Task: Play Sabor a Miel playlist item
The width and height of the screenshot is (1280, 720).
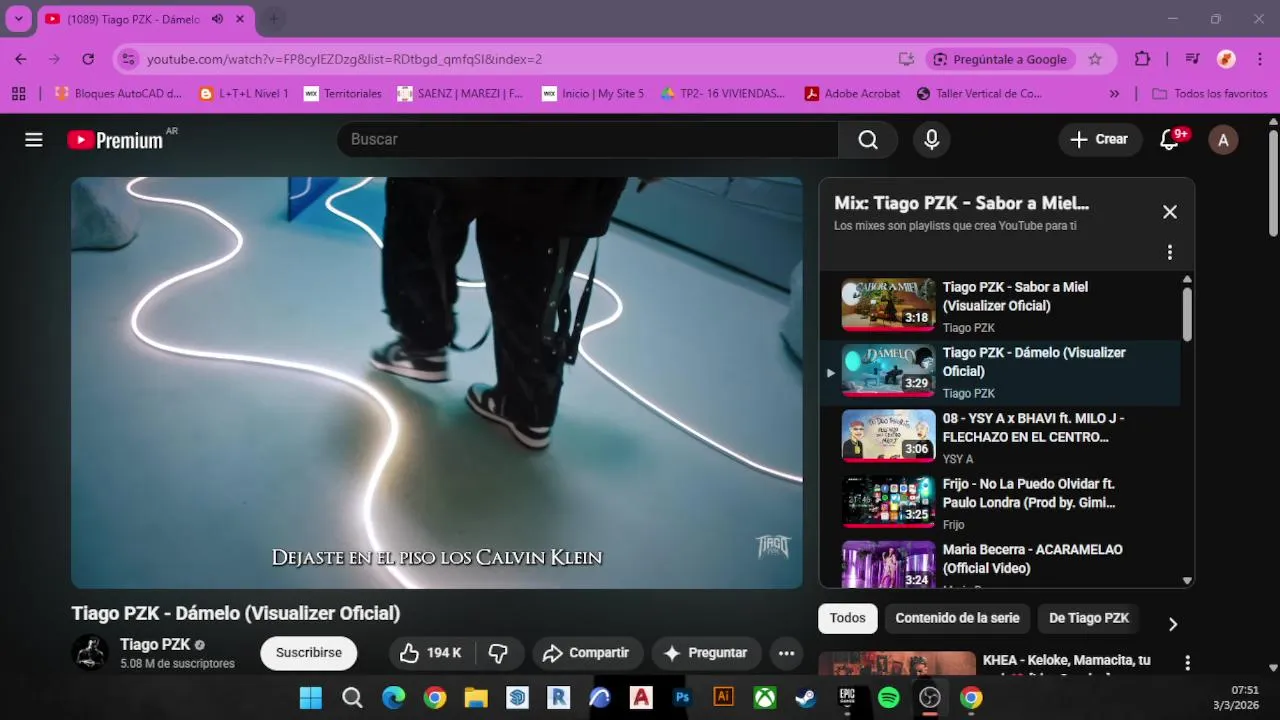Action: pos(1000,306)
